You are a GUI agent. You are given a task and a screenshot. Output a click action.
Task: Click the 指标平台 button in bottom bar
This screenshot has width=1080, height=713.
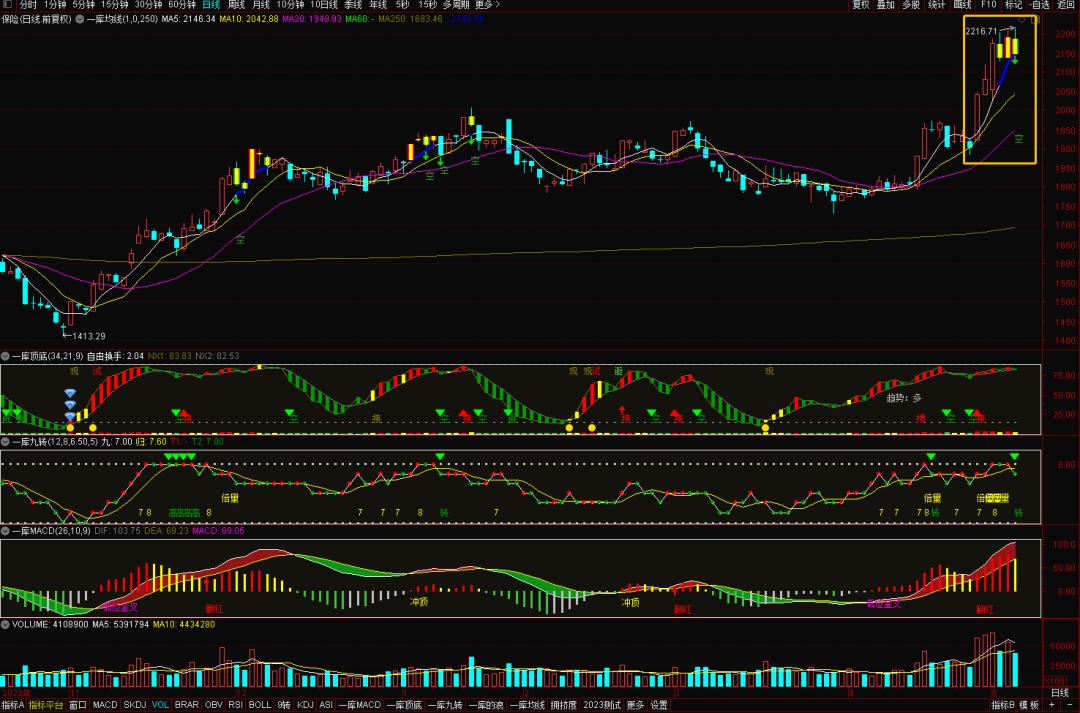pos(45,705)
